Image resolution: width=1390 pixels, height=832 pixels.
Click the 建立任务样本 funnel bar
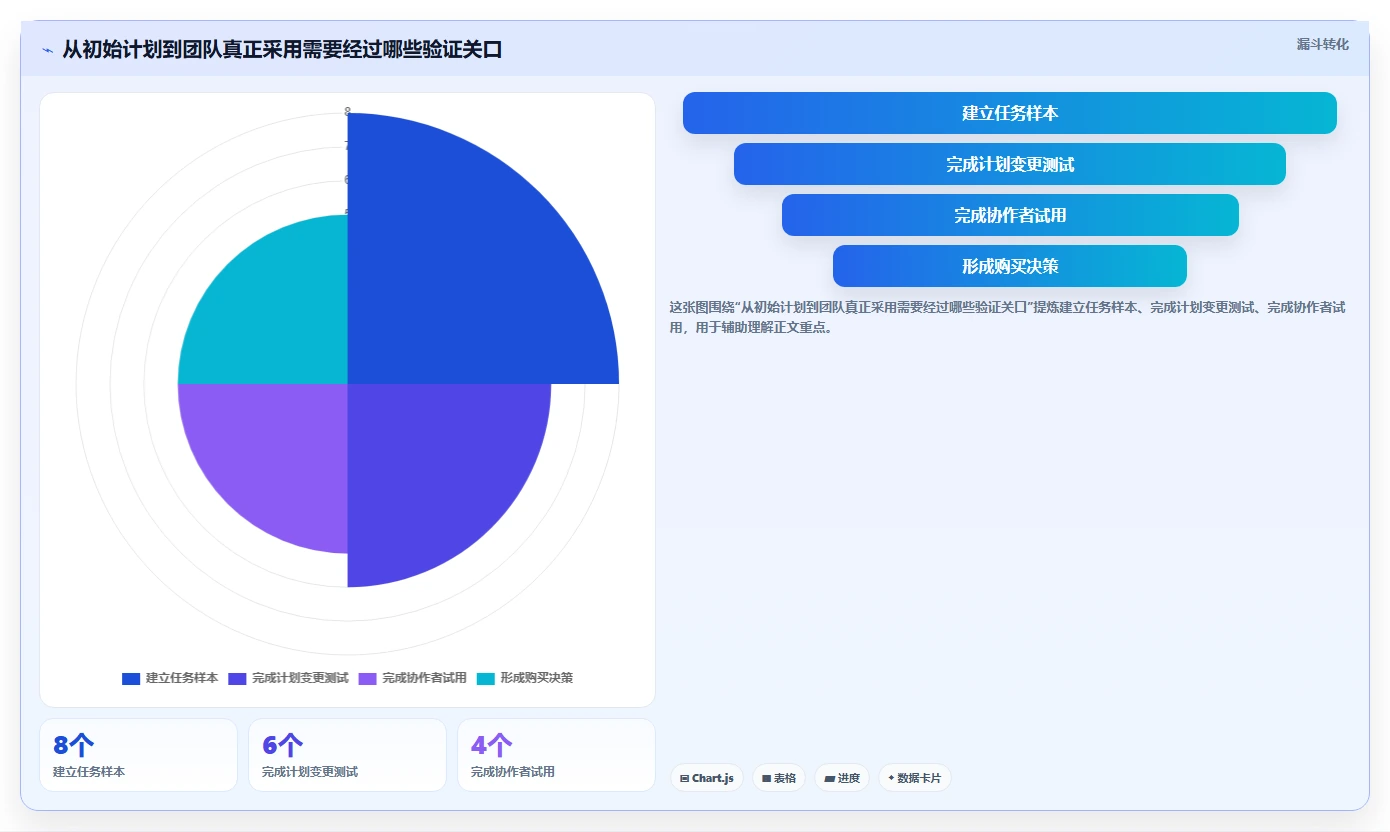pyautogui.click(x=1010, y=113)
